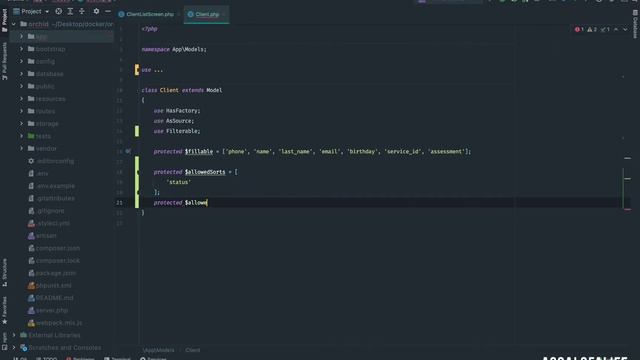
Task: Open the Structure tool window
Action: [4, 273]
